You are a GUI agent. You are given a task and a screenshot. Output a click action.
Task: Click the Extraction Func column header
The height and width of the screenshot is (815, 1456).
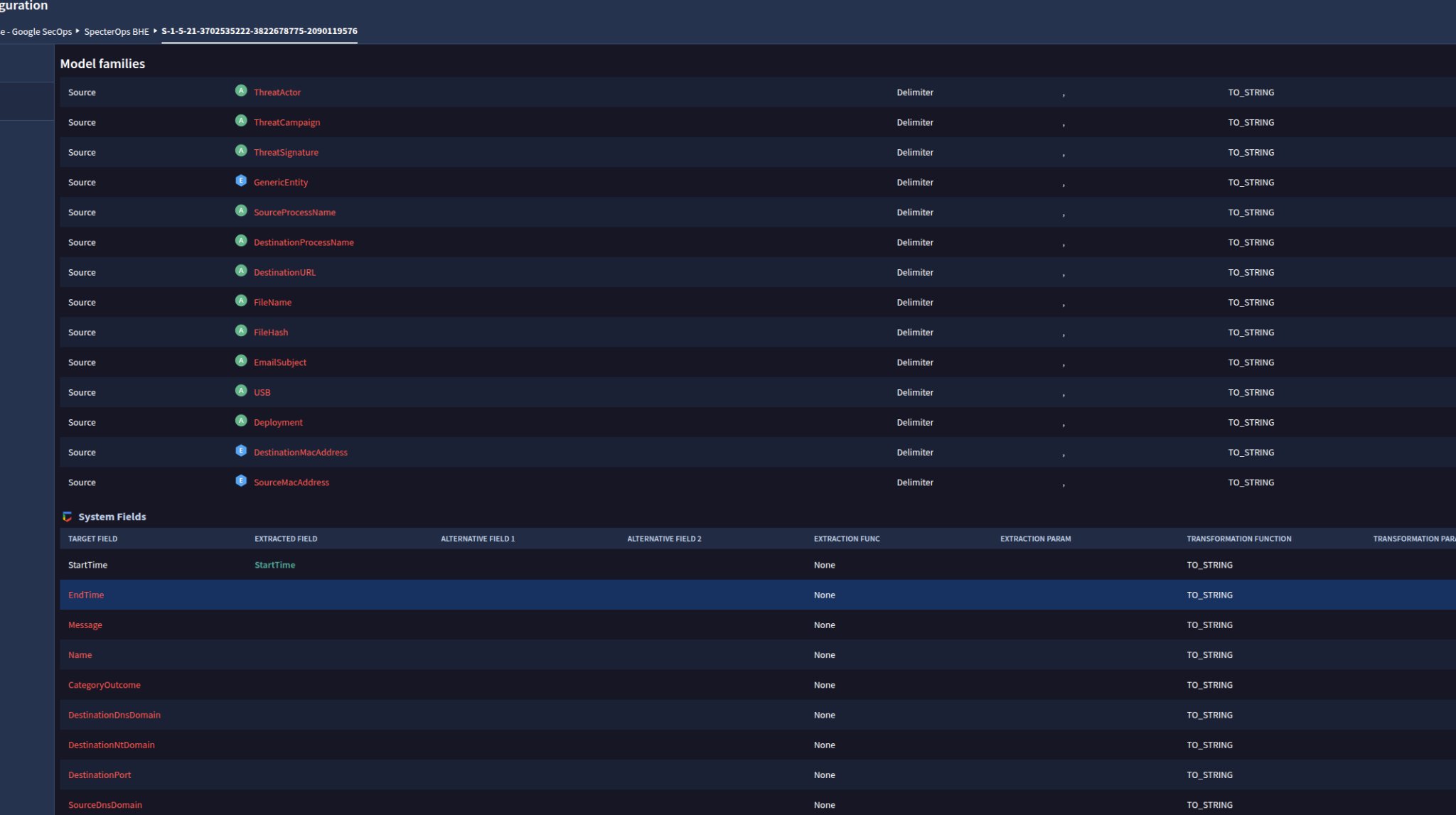click(x=847, y=539)
